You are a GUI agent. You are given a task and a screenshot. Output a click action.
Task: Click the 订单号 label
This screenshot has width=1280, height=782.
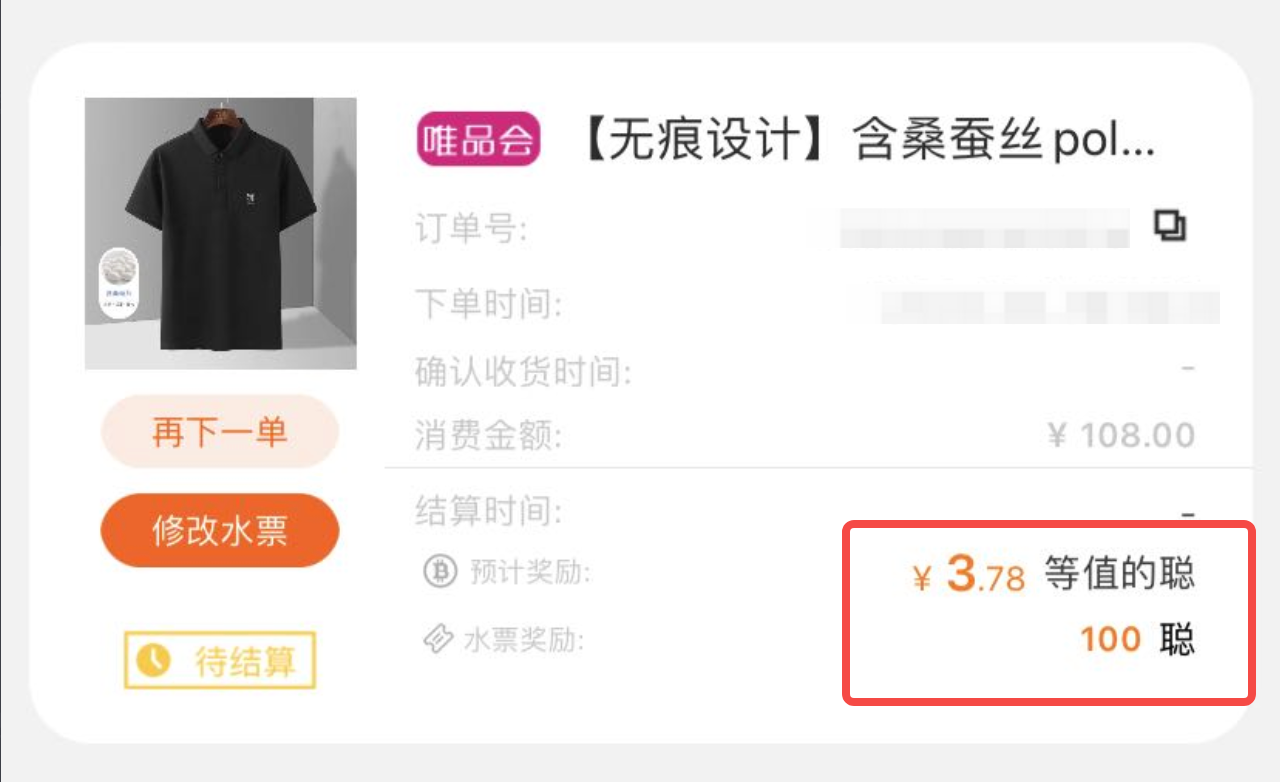coord(471,231)
